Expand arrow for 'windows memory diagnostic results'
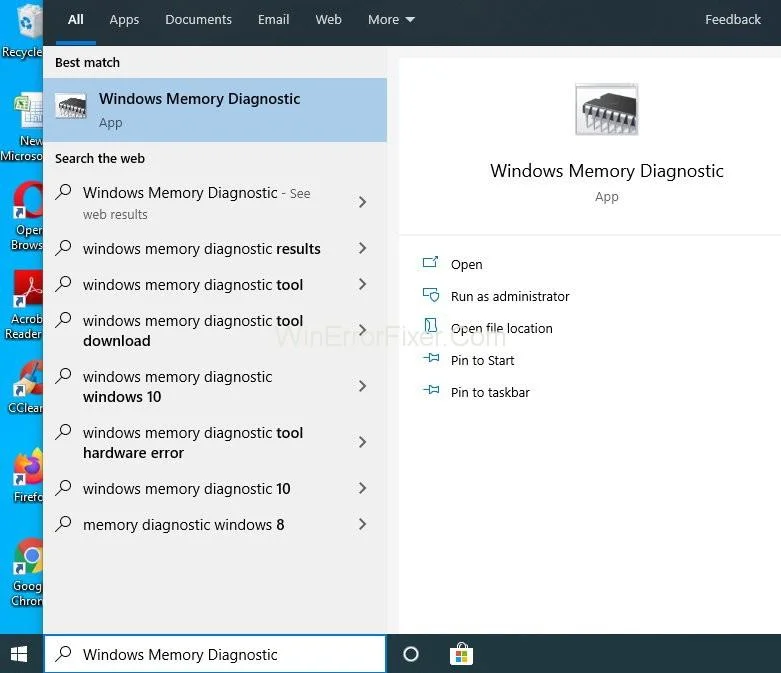The width and height of the screenshot is (781, 673). tap(363, 248)
